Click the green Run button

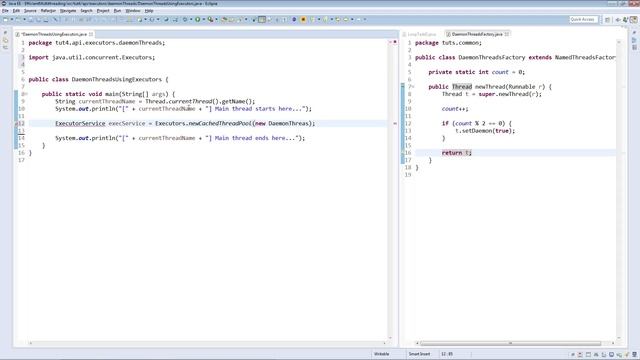[x=198, y=19]
